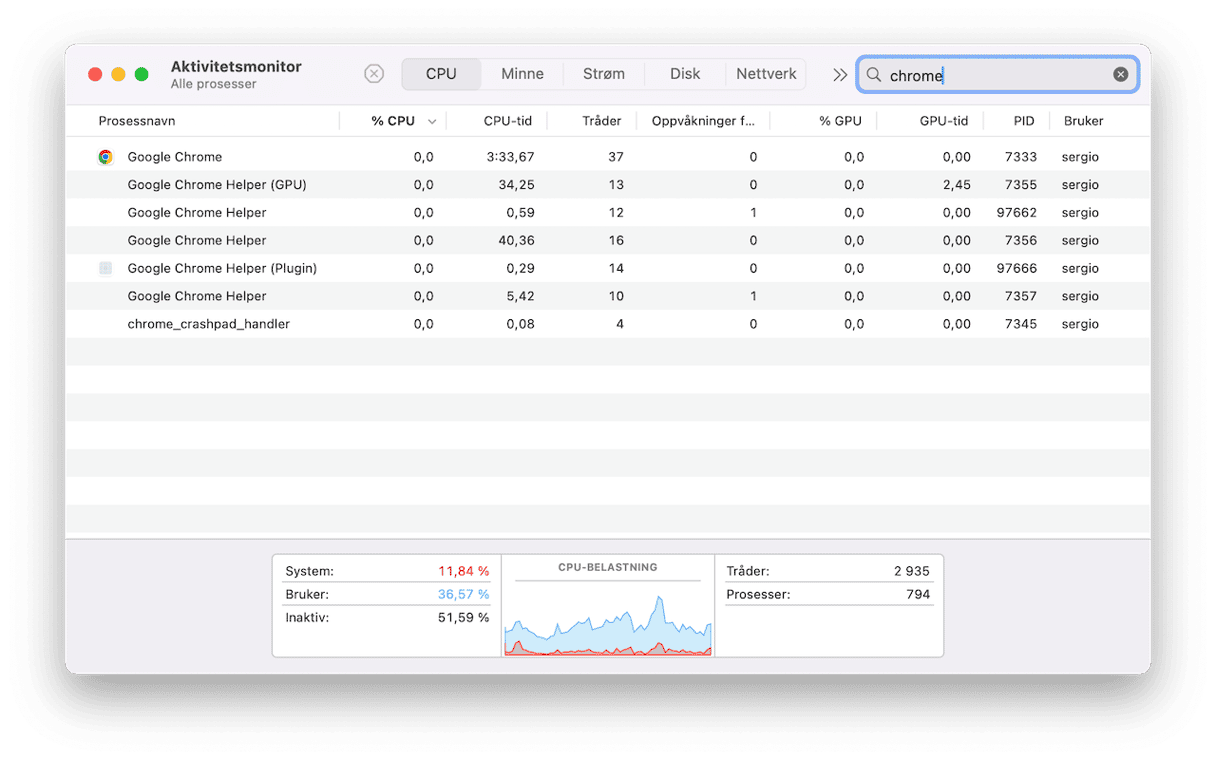Click PID value 97666

[1017, 269]
